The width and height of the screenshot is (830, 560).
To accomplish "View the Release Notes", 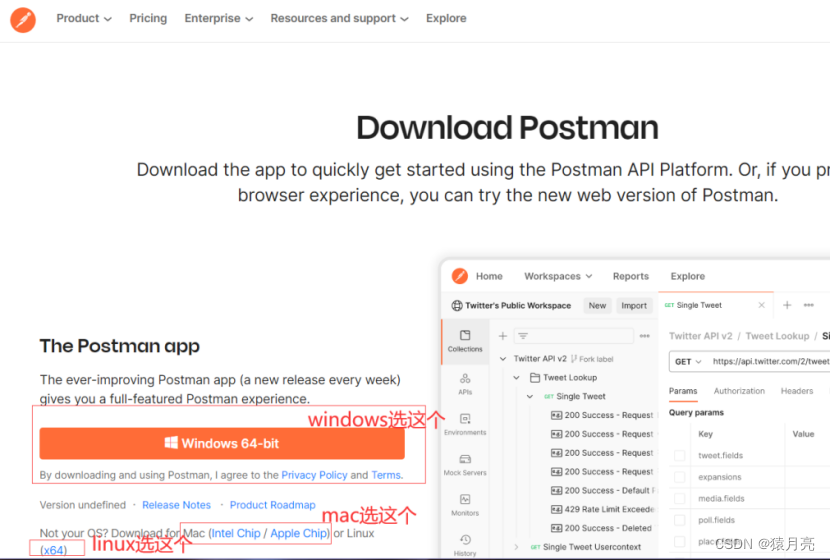I will click(x=176, y=505).
